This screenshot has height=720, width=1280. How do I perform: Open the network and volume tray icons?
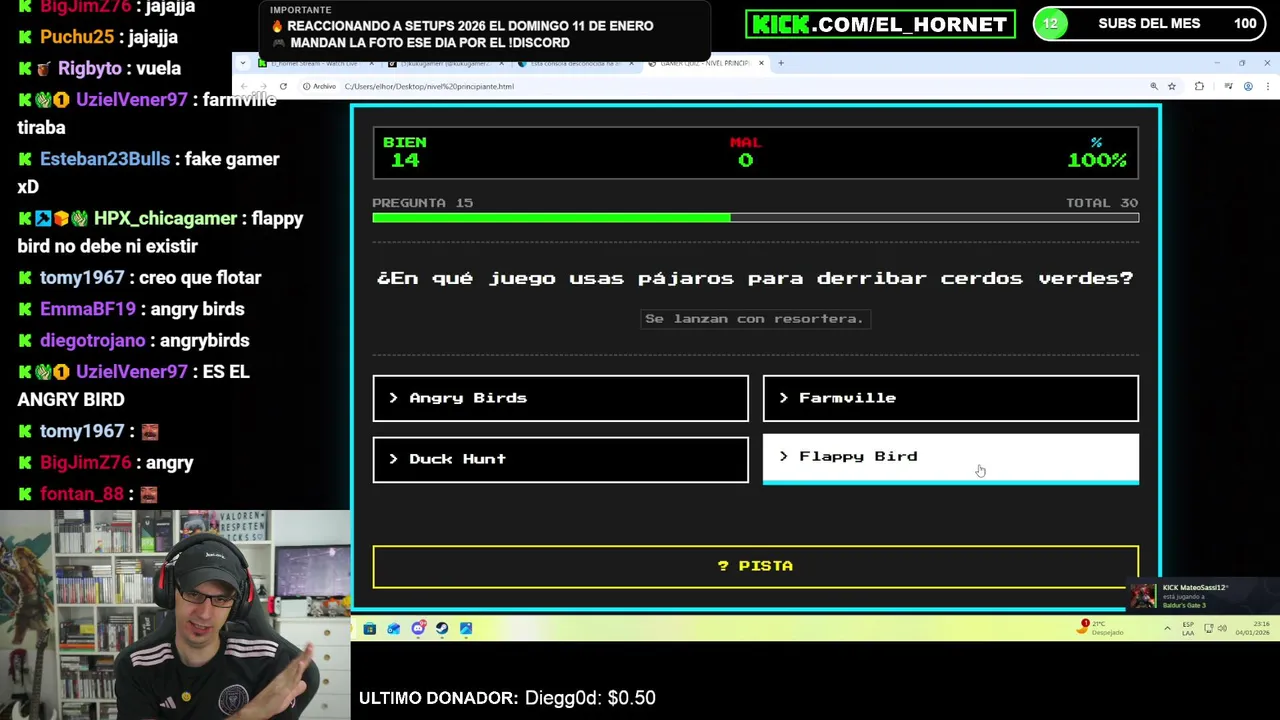(x=1216, y=628)
